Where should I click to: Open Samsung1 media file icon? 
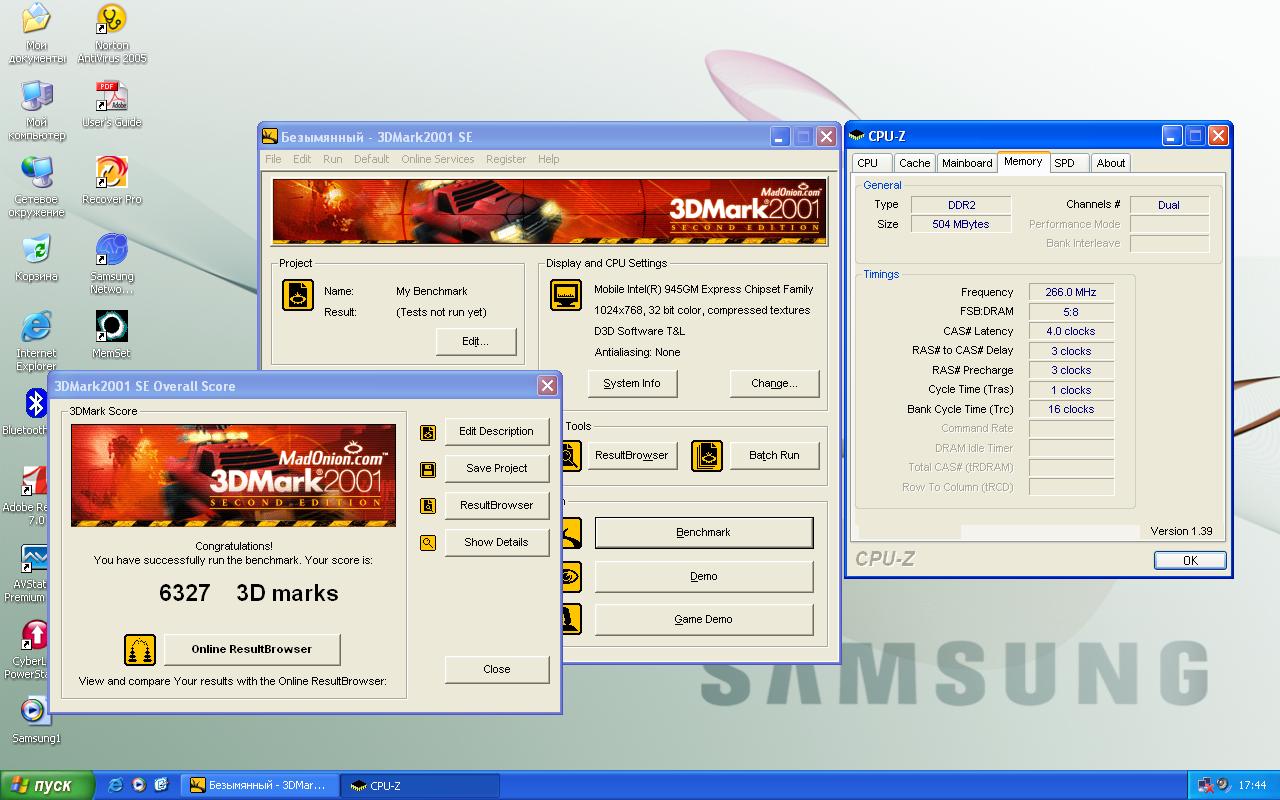[36, 720]
